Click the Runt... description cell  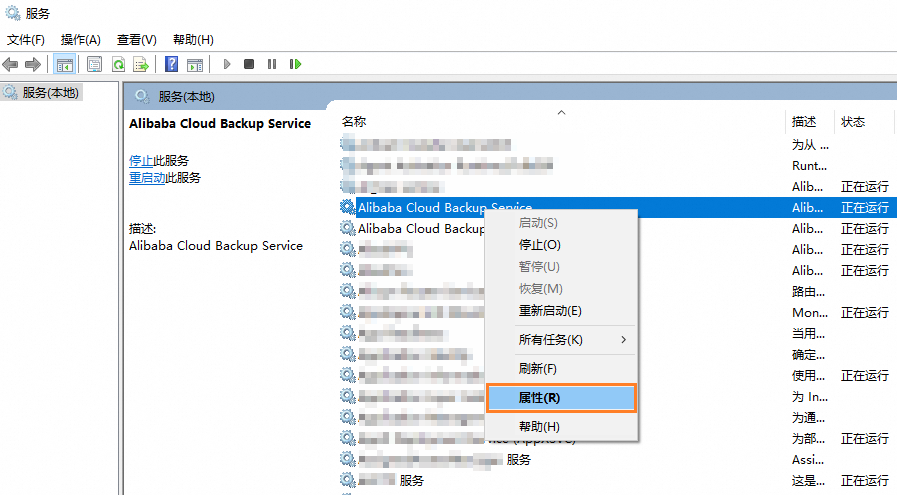coord(809,165)
